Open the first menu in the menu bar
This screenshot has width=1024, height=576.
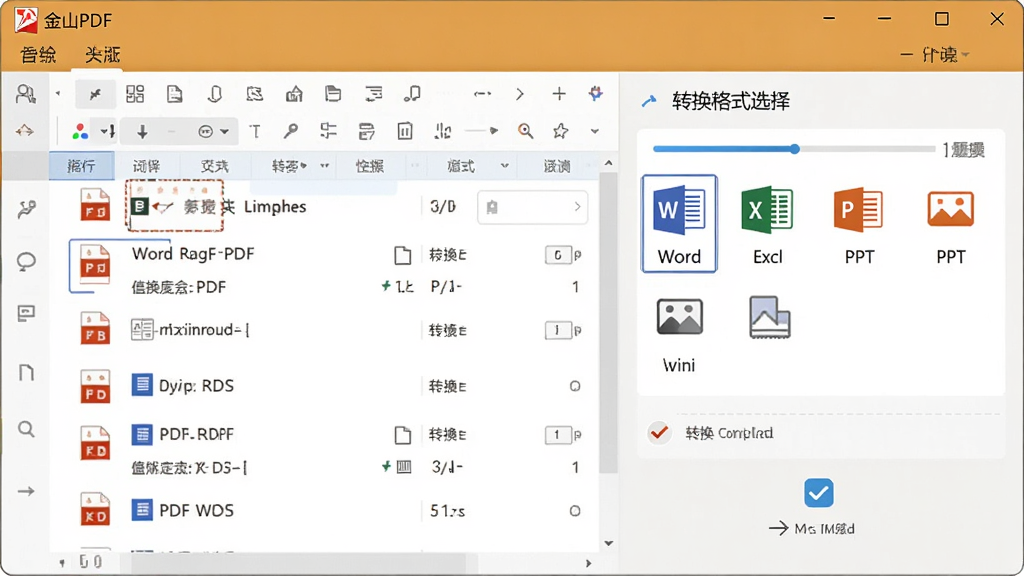point(38,55)
